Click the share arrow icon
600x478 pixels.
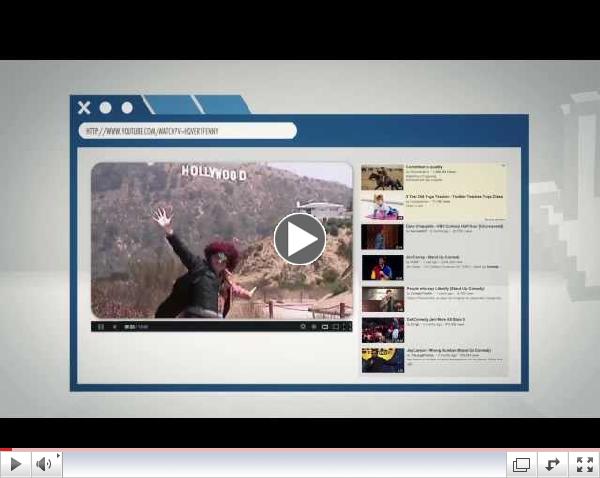click(x=552, y=464)
